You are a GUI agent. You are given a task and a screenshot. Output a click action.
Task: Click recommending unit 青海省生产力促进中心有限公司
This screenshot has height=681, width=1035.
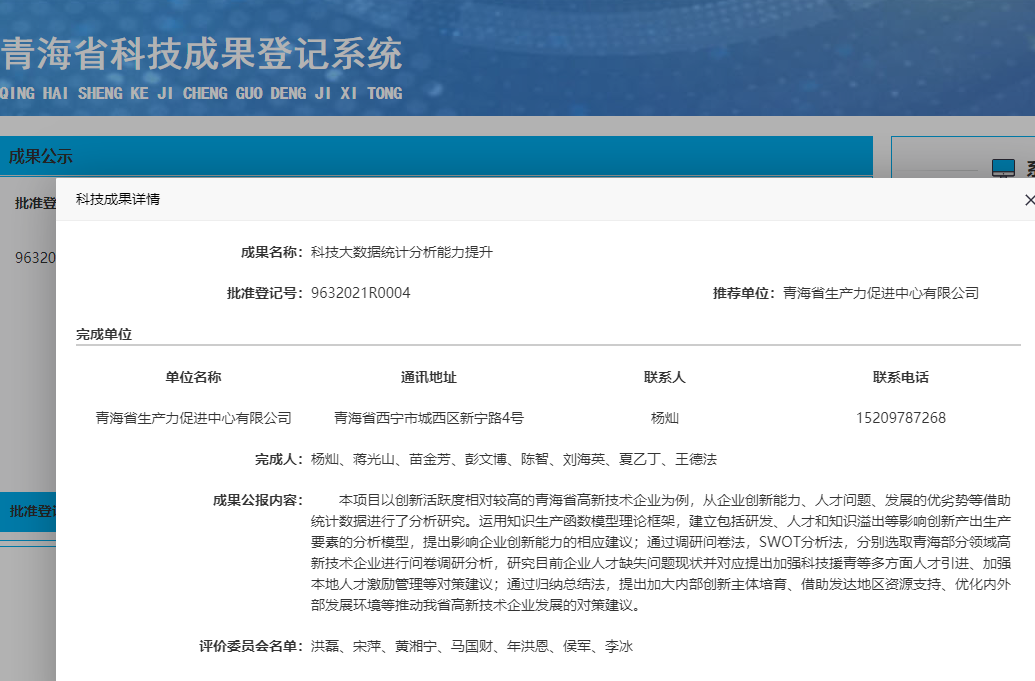880,293
